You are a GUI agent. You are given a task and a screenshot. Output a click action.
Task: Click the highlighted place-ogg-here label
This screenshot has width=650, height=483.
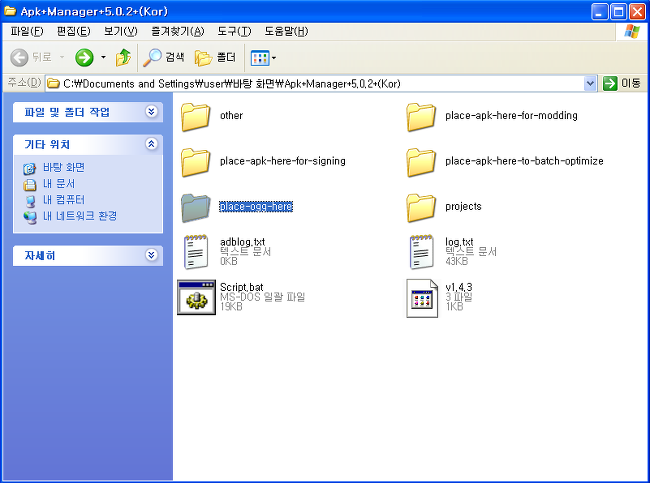(x=256, y=206)
